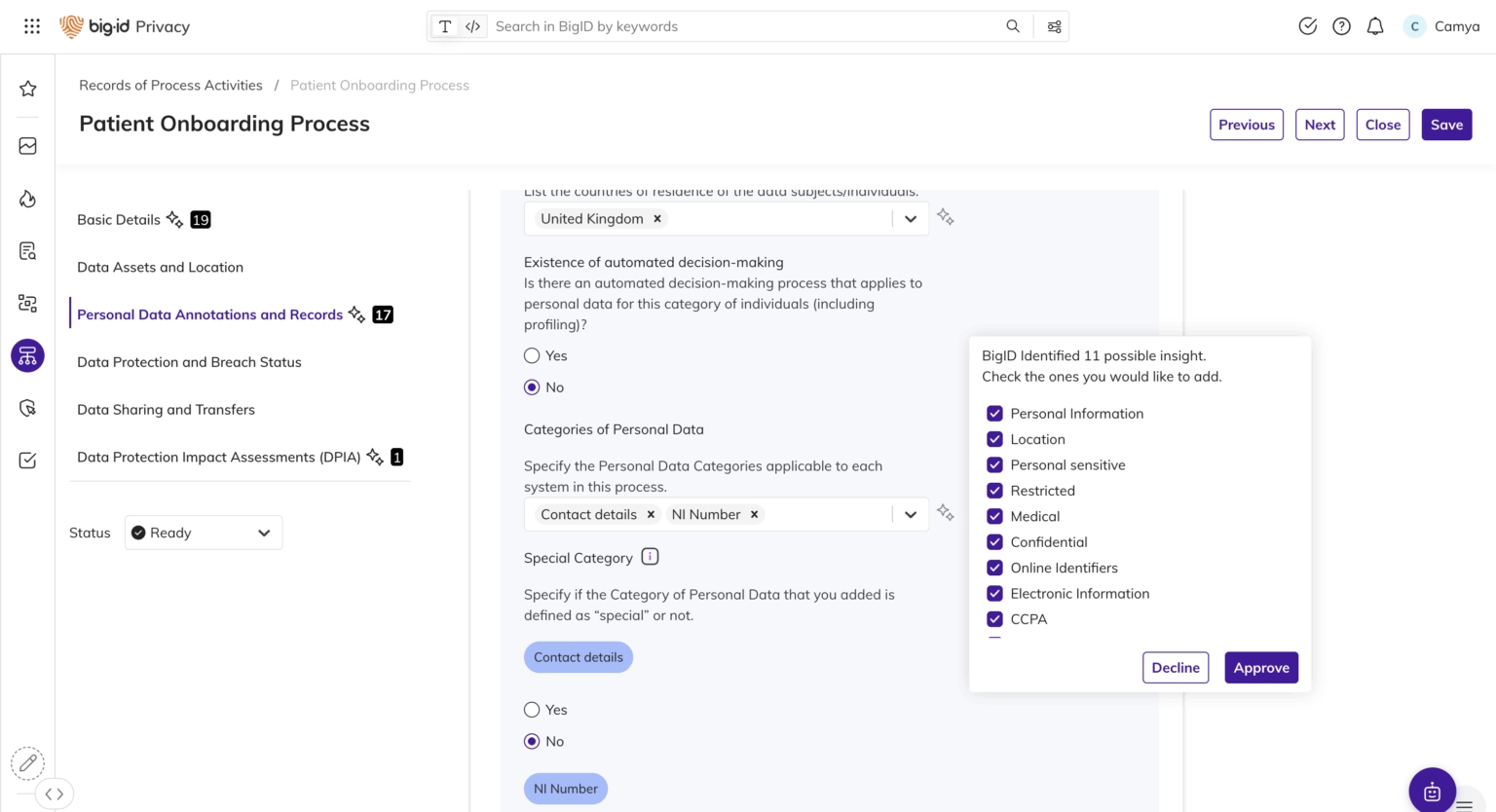Open the chatbot assistant icon

(x=1431, y=792)
